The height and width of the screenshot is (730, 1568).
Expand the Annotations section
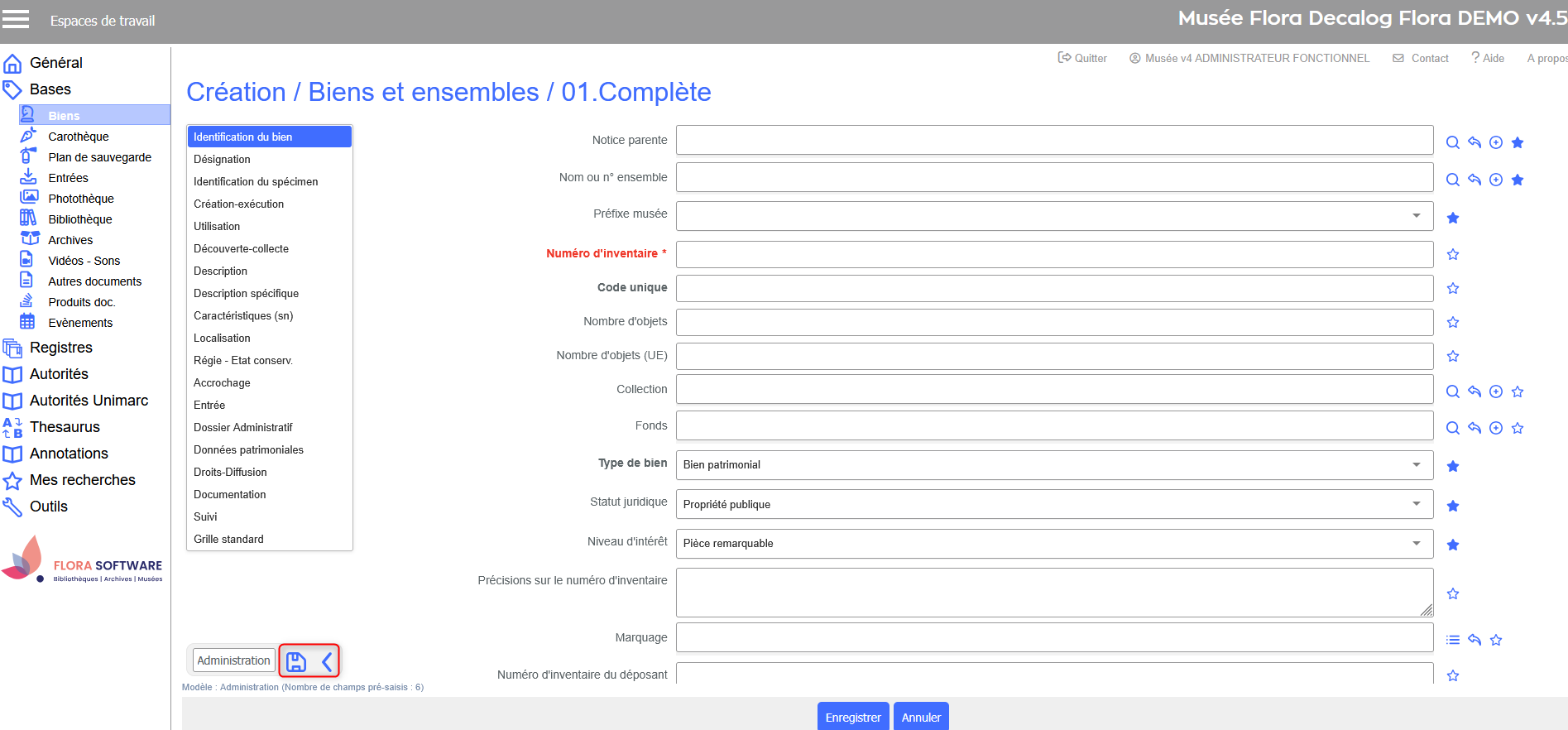[69, 454]
